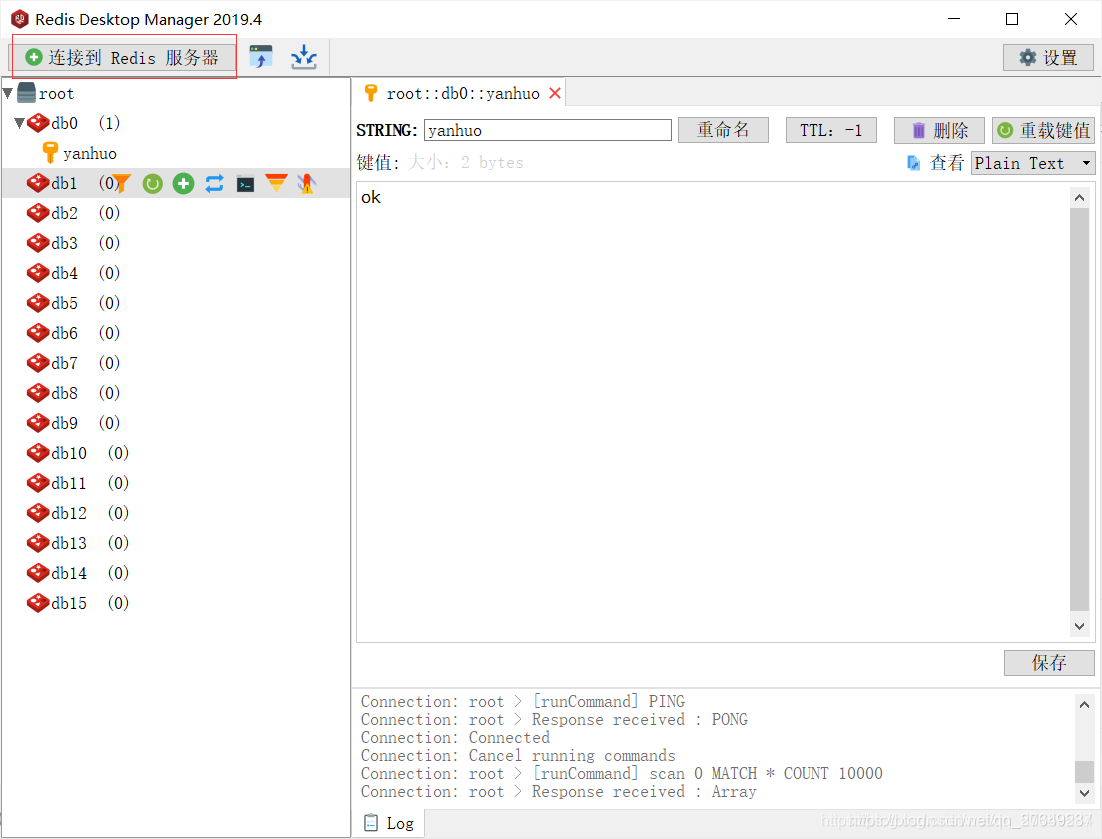Click the log panel scroll up arrow

point(1084,704)
